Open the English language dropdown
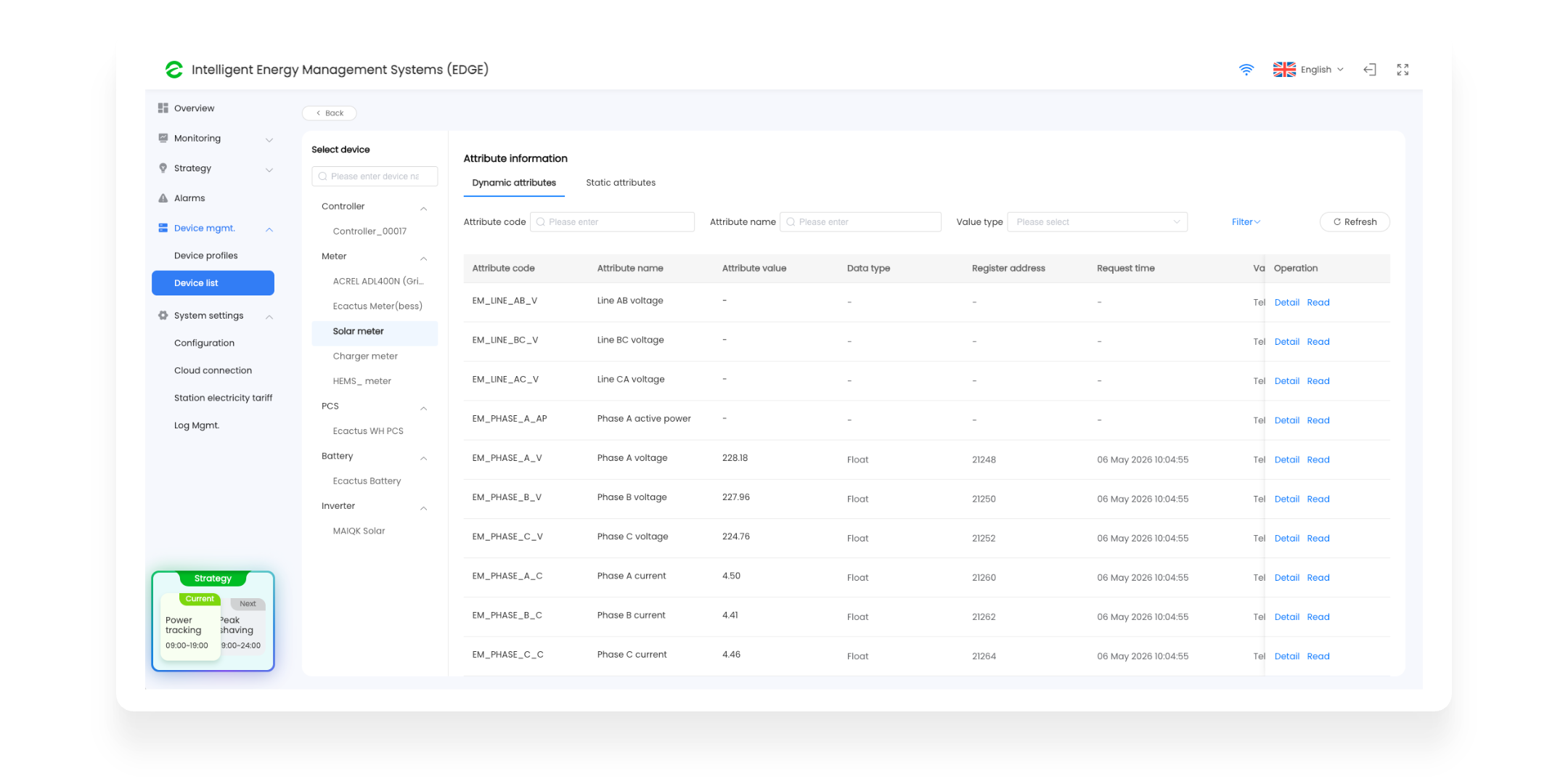 click(x=1322, y=70)
